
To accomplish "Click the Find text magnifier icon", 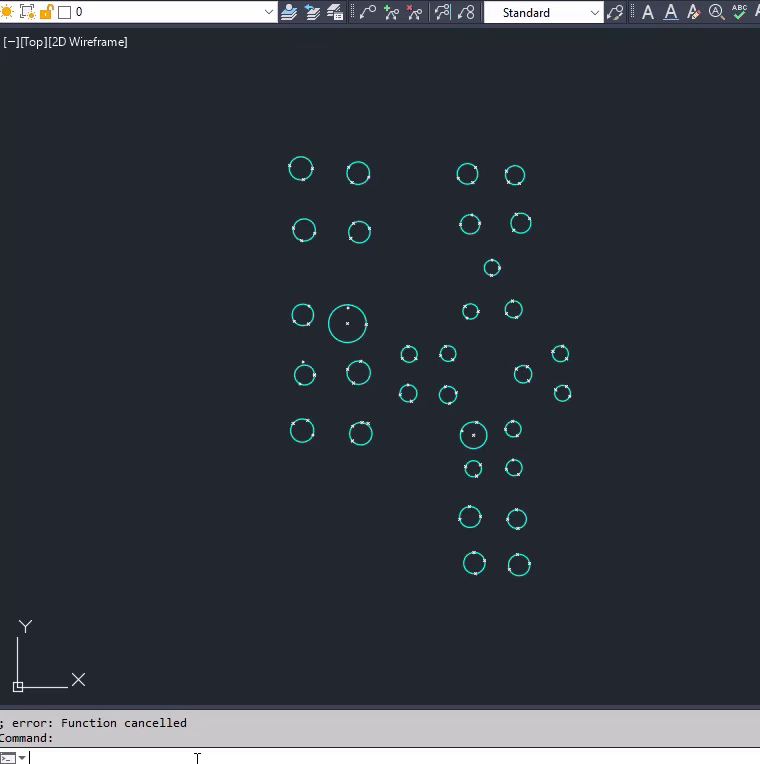I will pyautogui.click(x=716, y=12).
